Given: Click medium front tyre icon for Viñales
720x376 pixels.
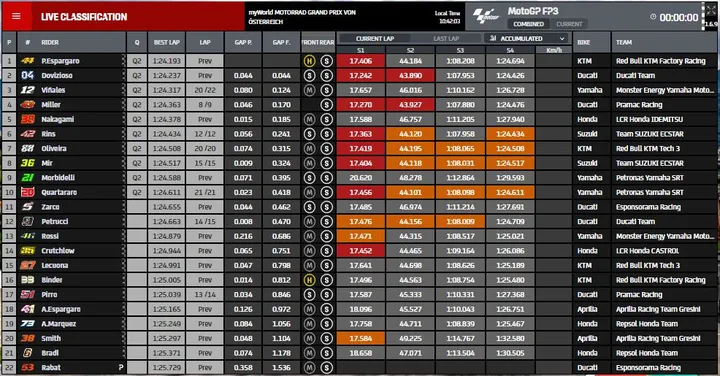Looking at the screenshot, I should (x=309, y=90).
